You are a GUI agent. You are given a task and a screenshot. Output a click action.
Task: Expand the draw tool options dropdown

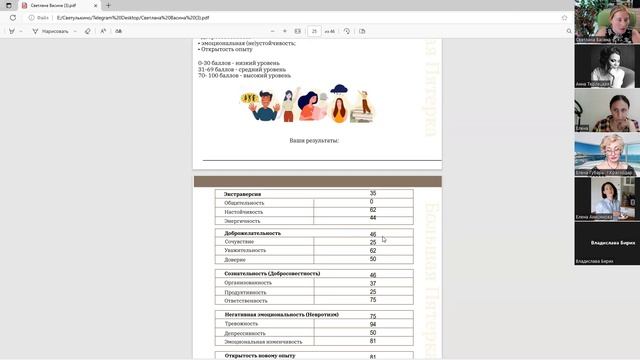[75, 31]
